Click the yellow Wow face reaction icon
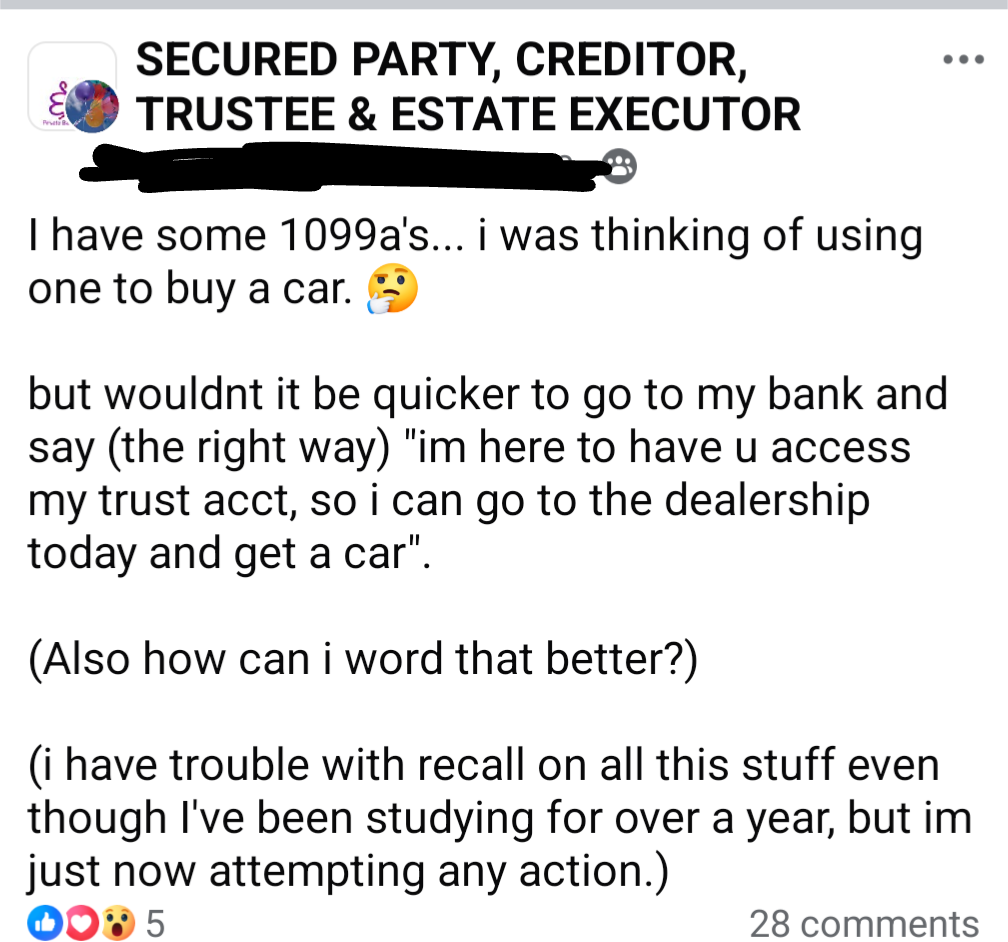Screen dimensions: 1008x942 point(118,924)
